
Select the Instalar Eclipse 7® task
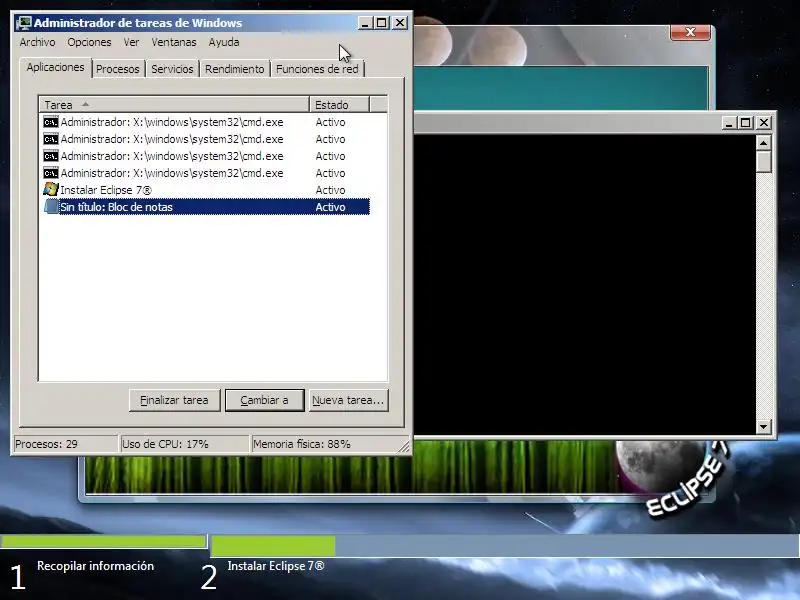click(206, 190)
